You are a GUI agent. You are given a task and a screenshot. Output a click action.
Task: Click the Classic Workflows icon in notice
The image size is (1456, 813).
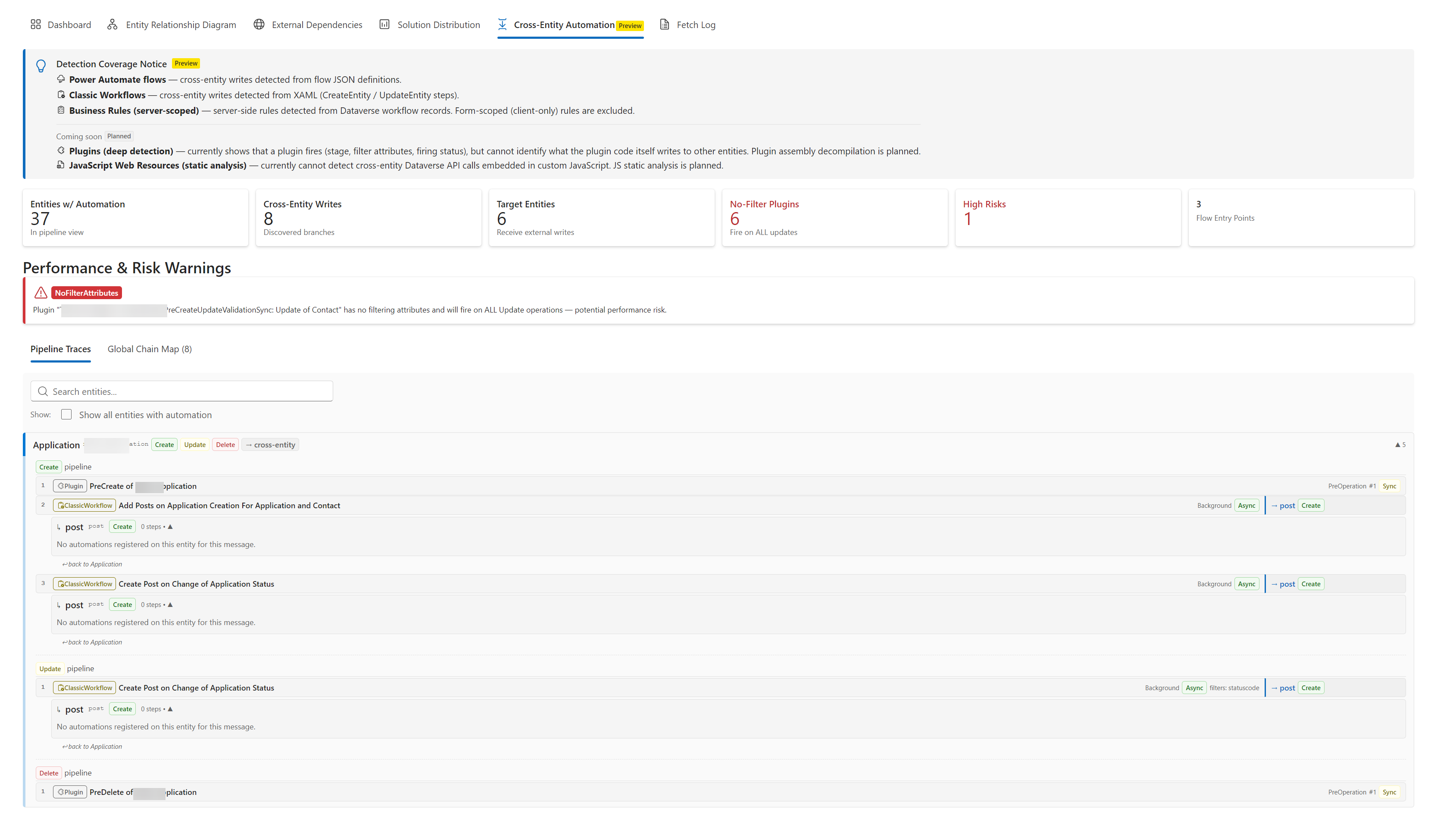(x=61, y=94)
